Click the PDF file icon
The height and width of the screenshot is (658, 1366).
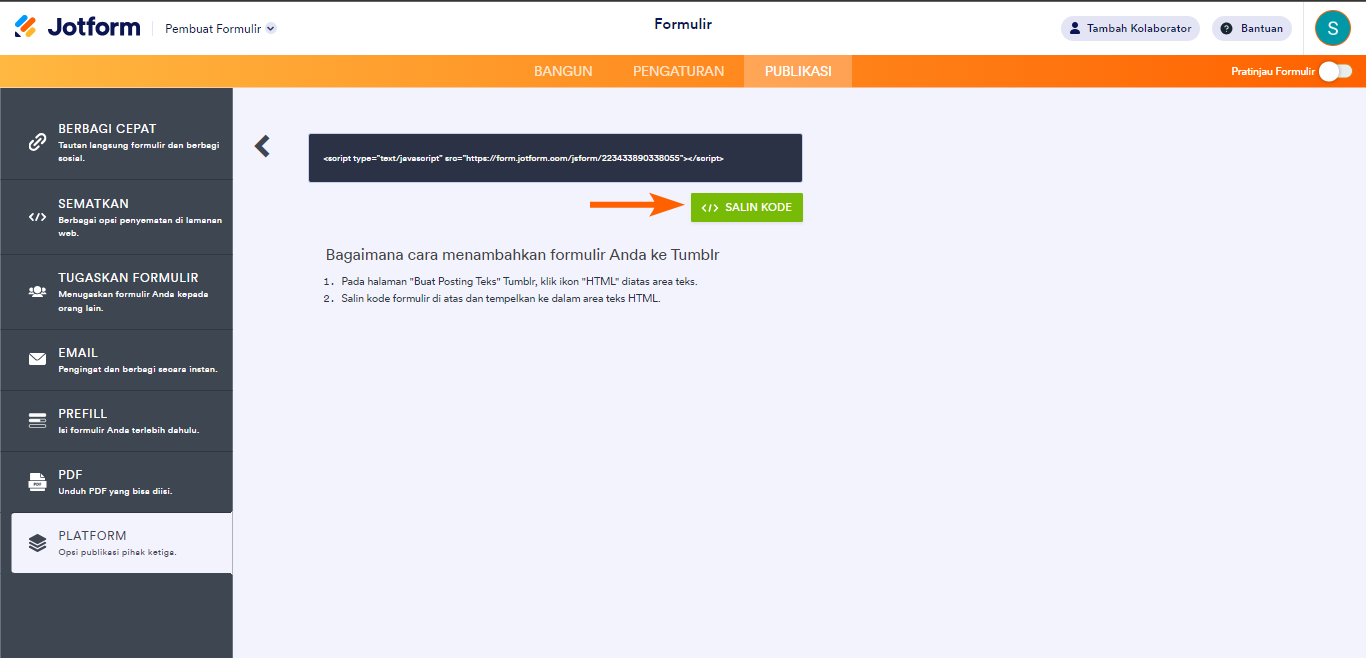(x=37, y=482)
